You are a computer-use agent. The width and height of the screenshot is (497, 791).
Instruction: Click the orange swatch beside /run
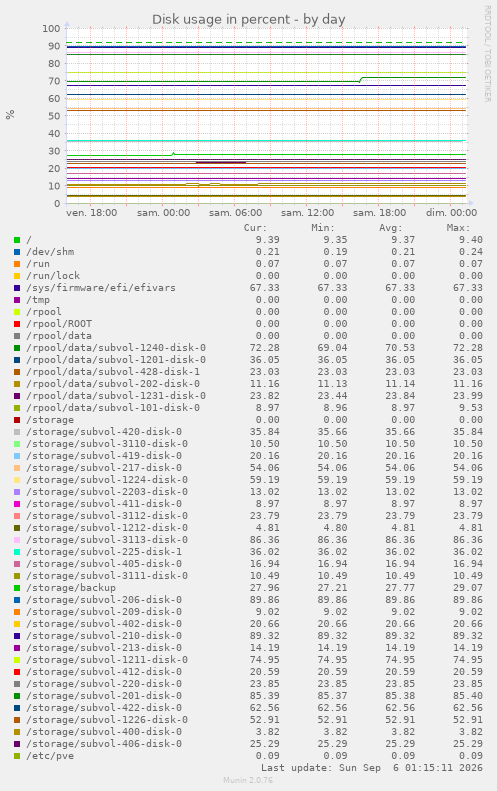pyautogui.click(x=17, y=264)
